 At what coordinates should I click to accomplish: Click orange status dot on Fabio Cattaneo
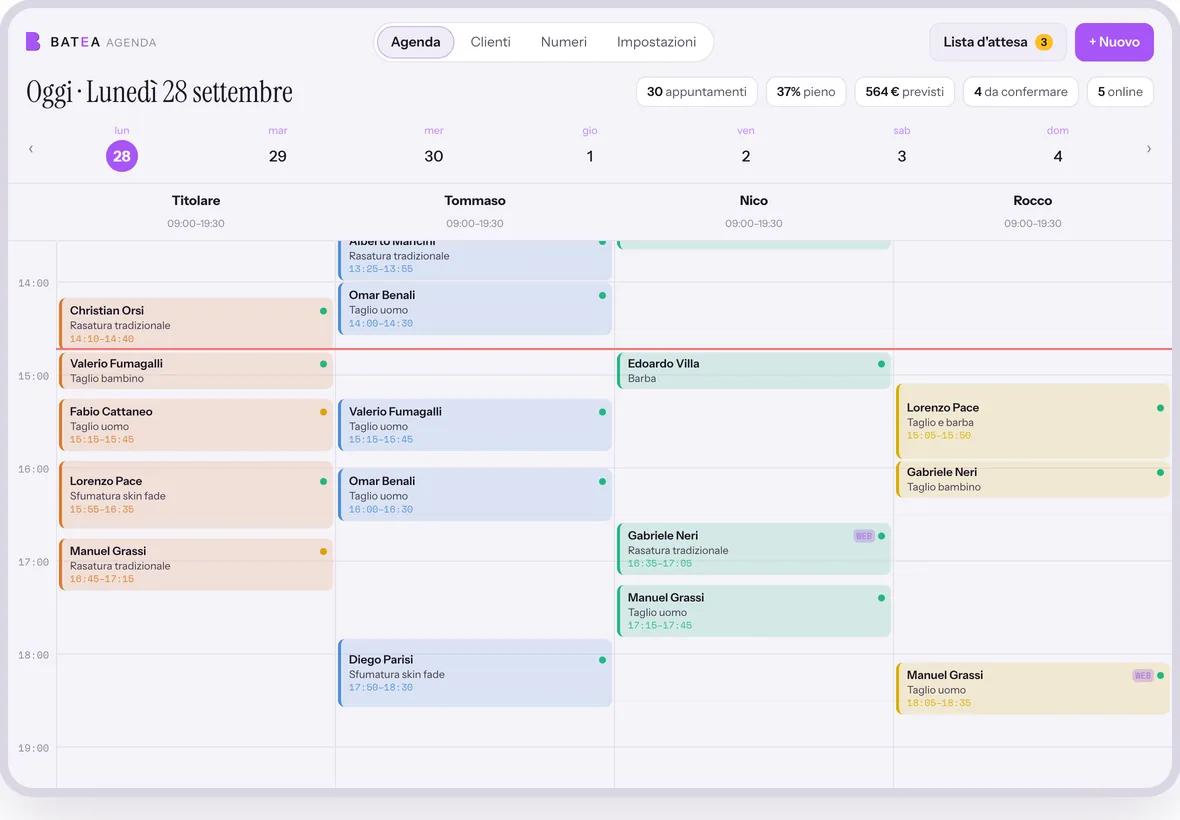[x=324, y=412]
